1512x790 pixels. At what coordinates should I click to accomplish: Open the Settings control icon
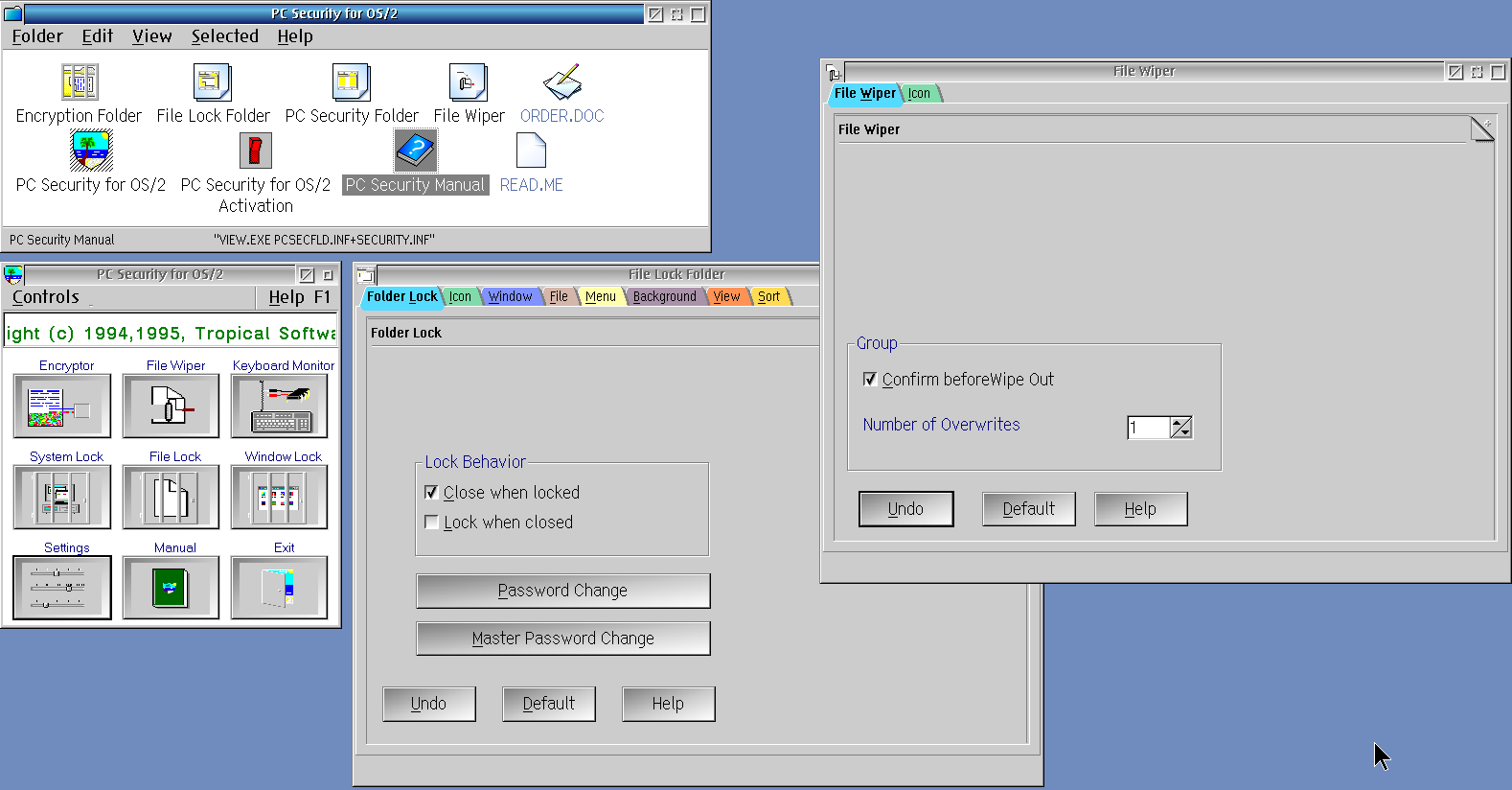pyautogui.click(x=62, y=588)
